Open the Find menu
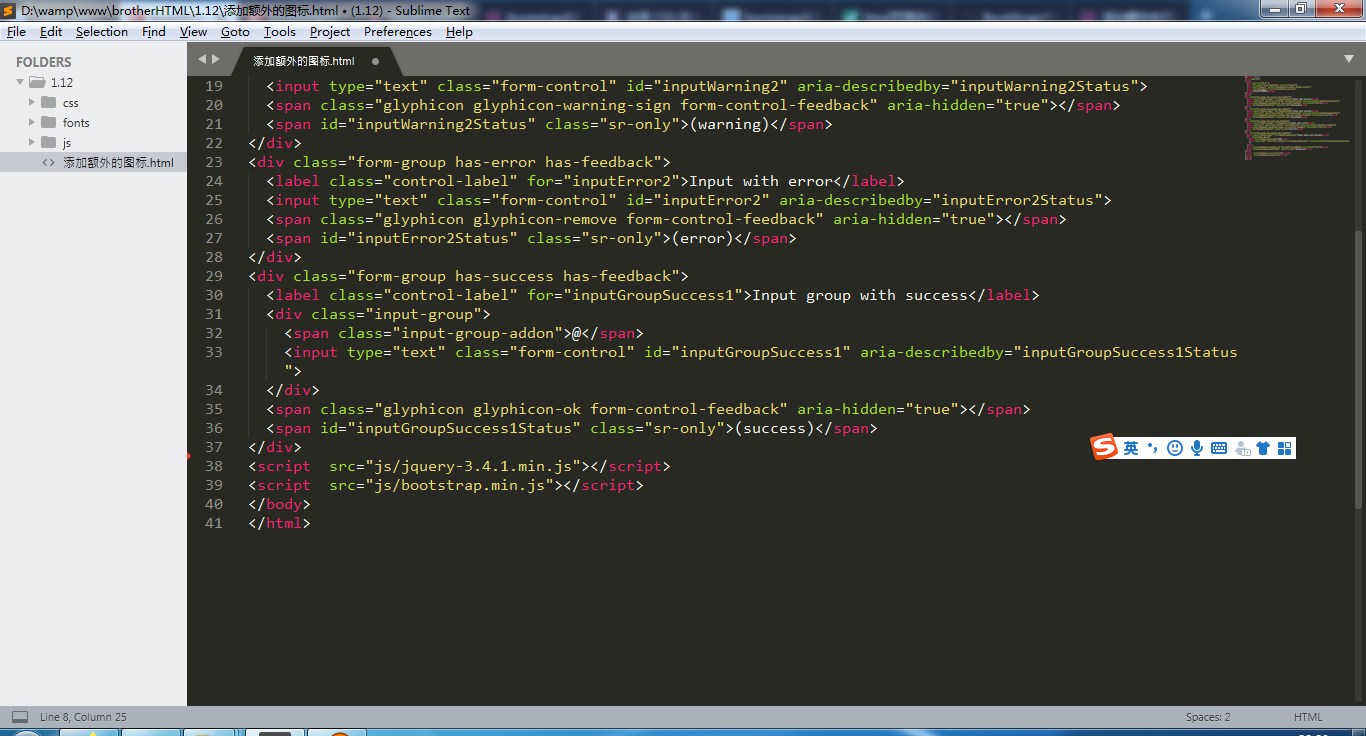Image resolution: width=1366 pixels, height=736 pixels. click(154, 32)
